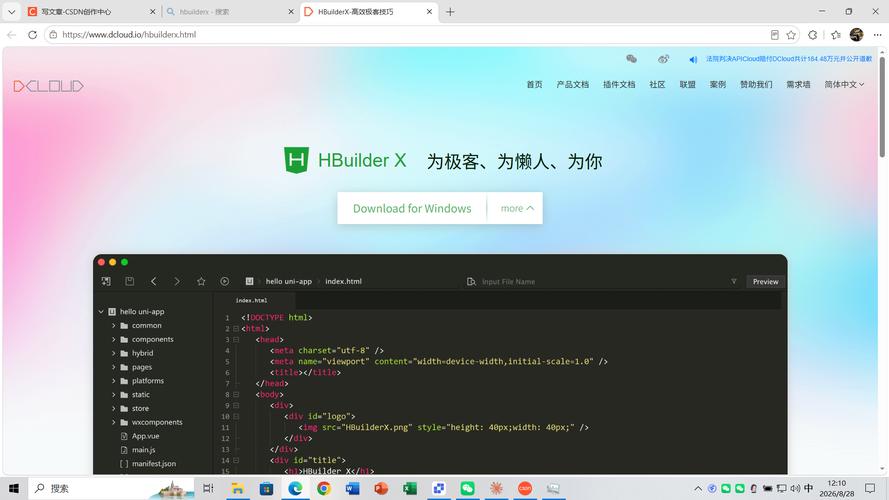Go back with the browser back arrow
The height and width of the screenshot is (500, 889).
click(11, 35)
